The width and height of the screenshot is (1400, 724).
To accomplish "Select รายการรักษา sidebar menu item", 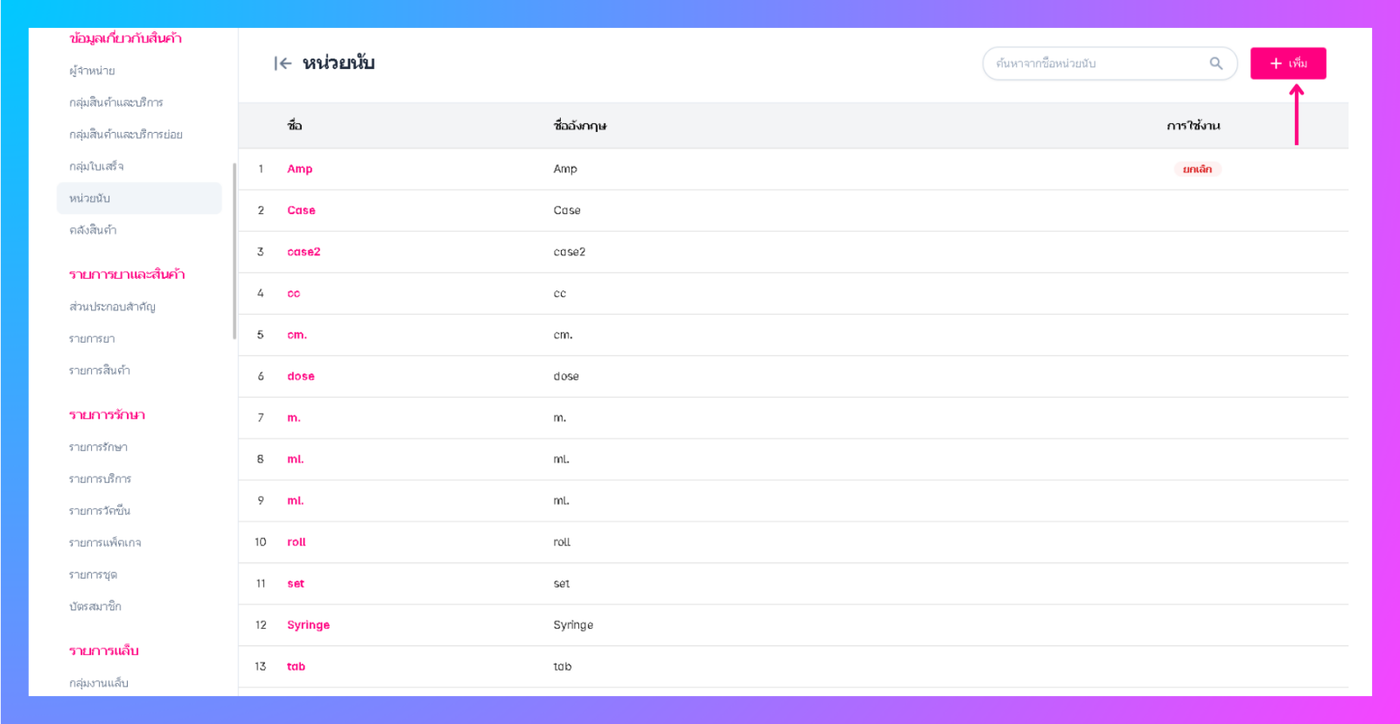I will [x=98, y=447].
